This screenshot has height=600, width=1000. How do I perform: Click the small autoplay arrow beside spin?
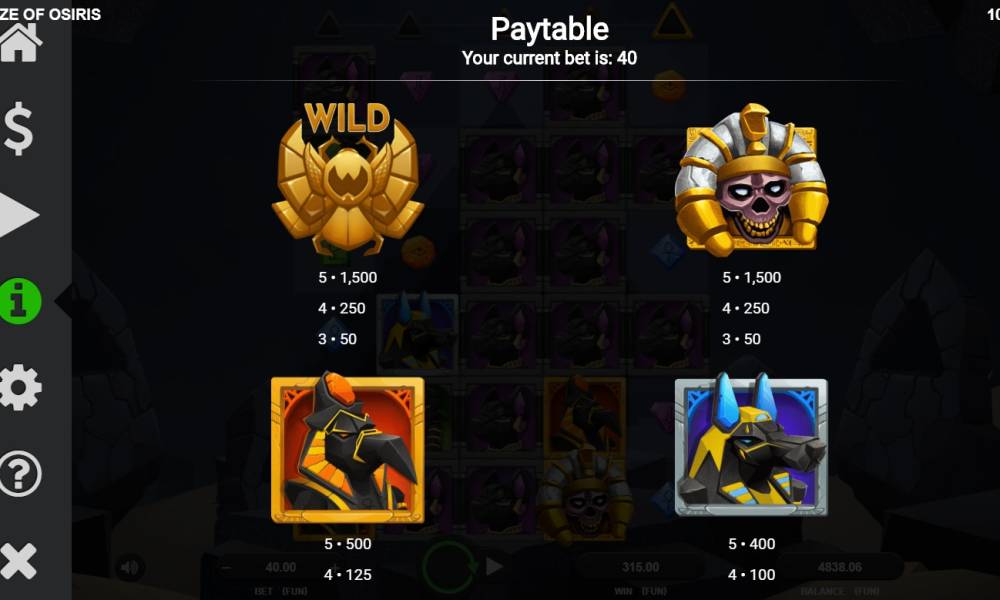(494, 566)
